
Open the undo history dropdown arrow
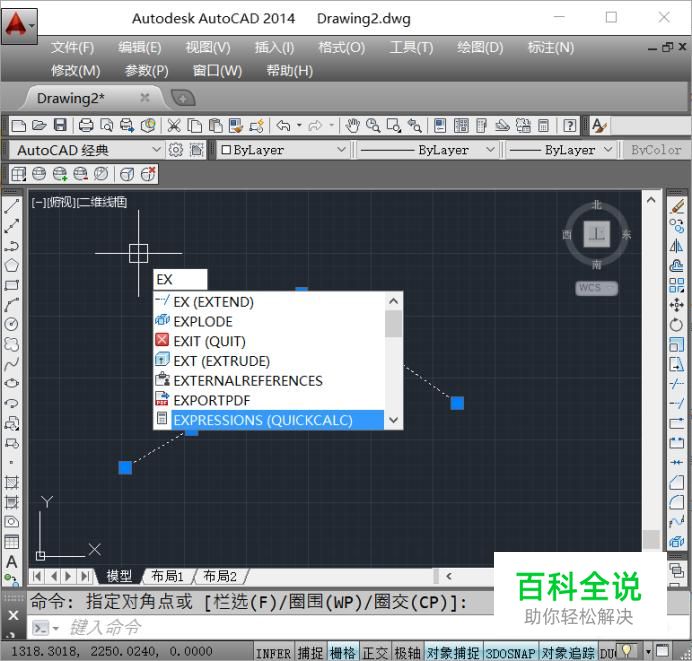(x=299, y=126)
